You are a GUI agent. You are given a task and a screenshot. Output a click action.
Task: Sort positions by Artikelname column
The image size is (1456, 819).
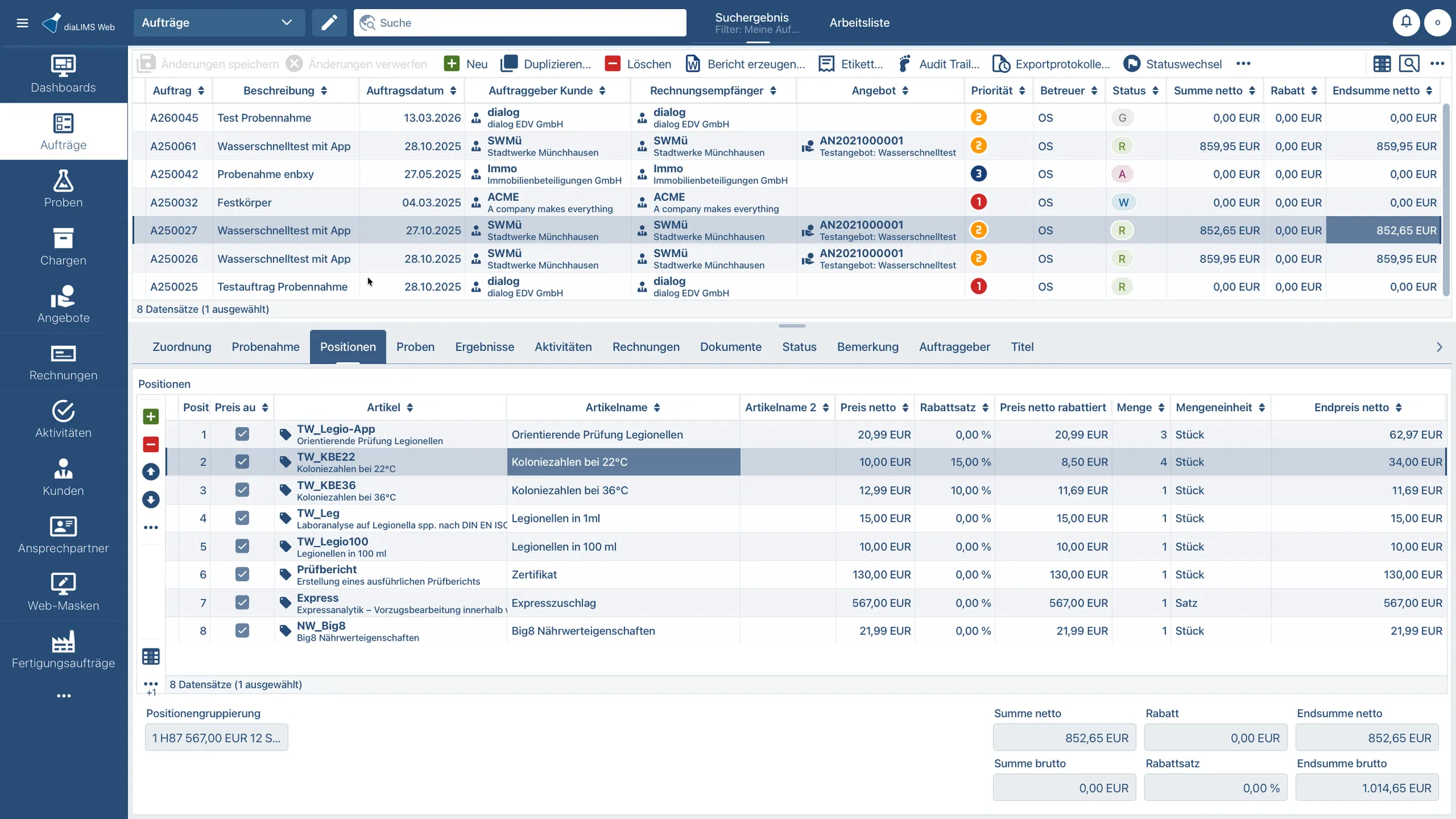click(623, 408)
